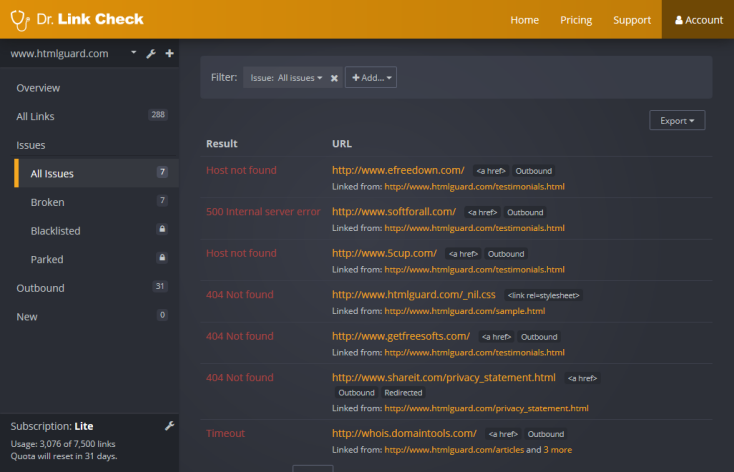The image size is (734, 472).
Task: Add new project with plus icon
Action: pyautogui.click(x=169, y=53)
